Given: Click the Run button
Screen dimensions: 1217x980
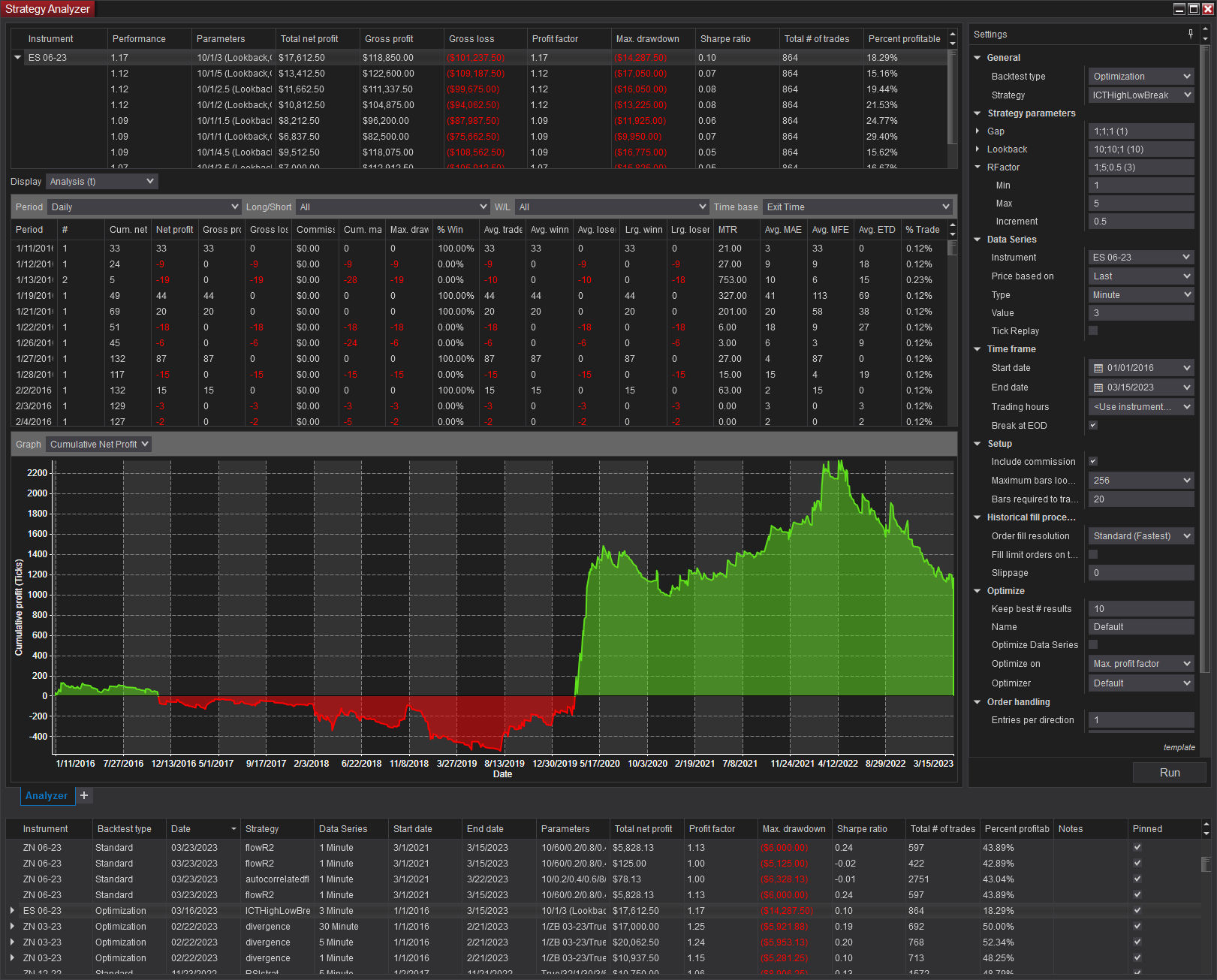Looking at the screenshot, I should coord(1169,773).
